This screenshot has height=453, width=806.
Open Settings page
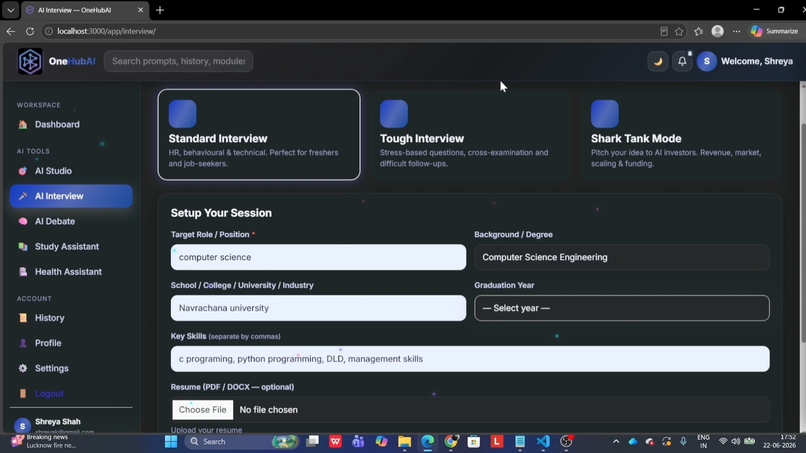click(x=51, y=368)
